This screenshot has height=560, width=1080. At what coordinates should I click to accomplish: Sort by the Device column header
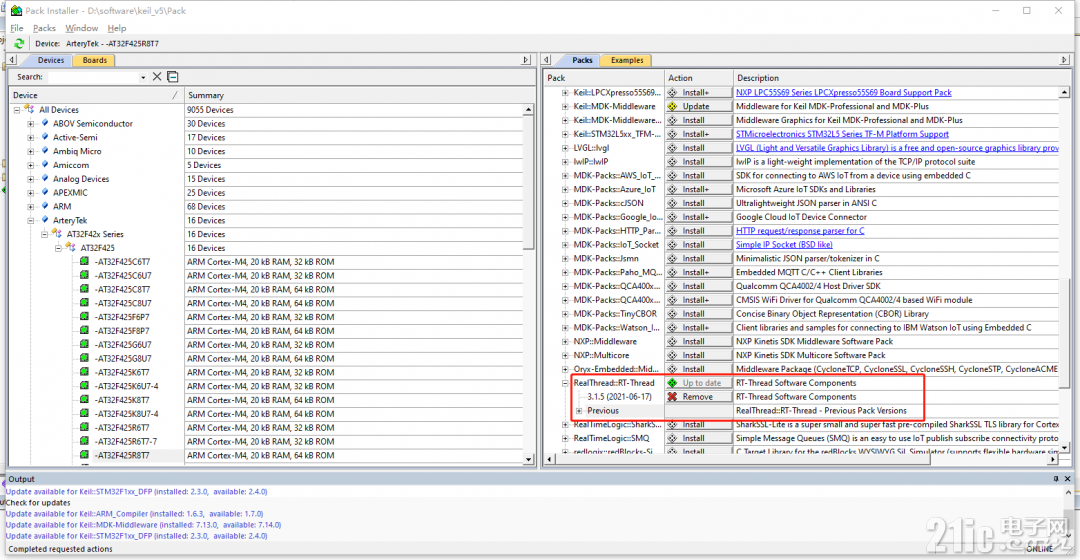point(95,95)
